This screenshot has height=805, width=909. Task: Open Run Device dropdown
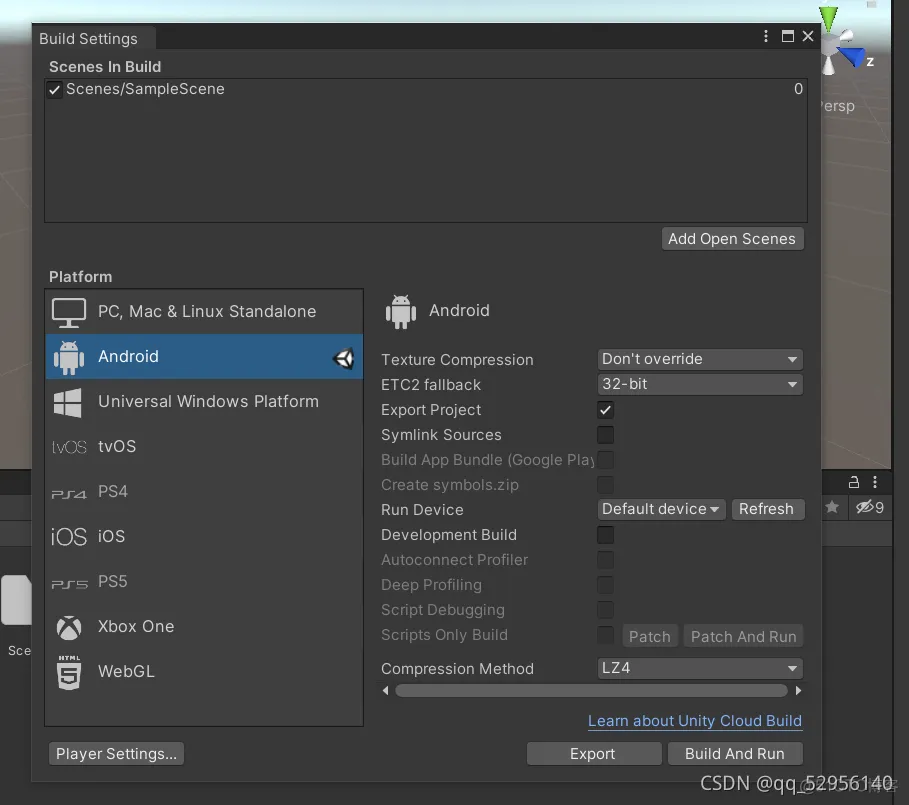[x=661, y=509]
